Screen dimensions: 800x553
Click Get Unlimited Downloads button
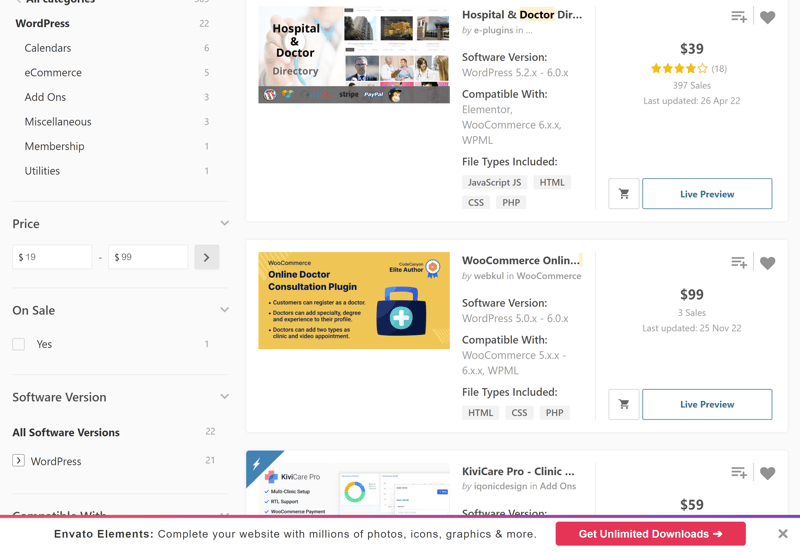point(651,534)
